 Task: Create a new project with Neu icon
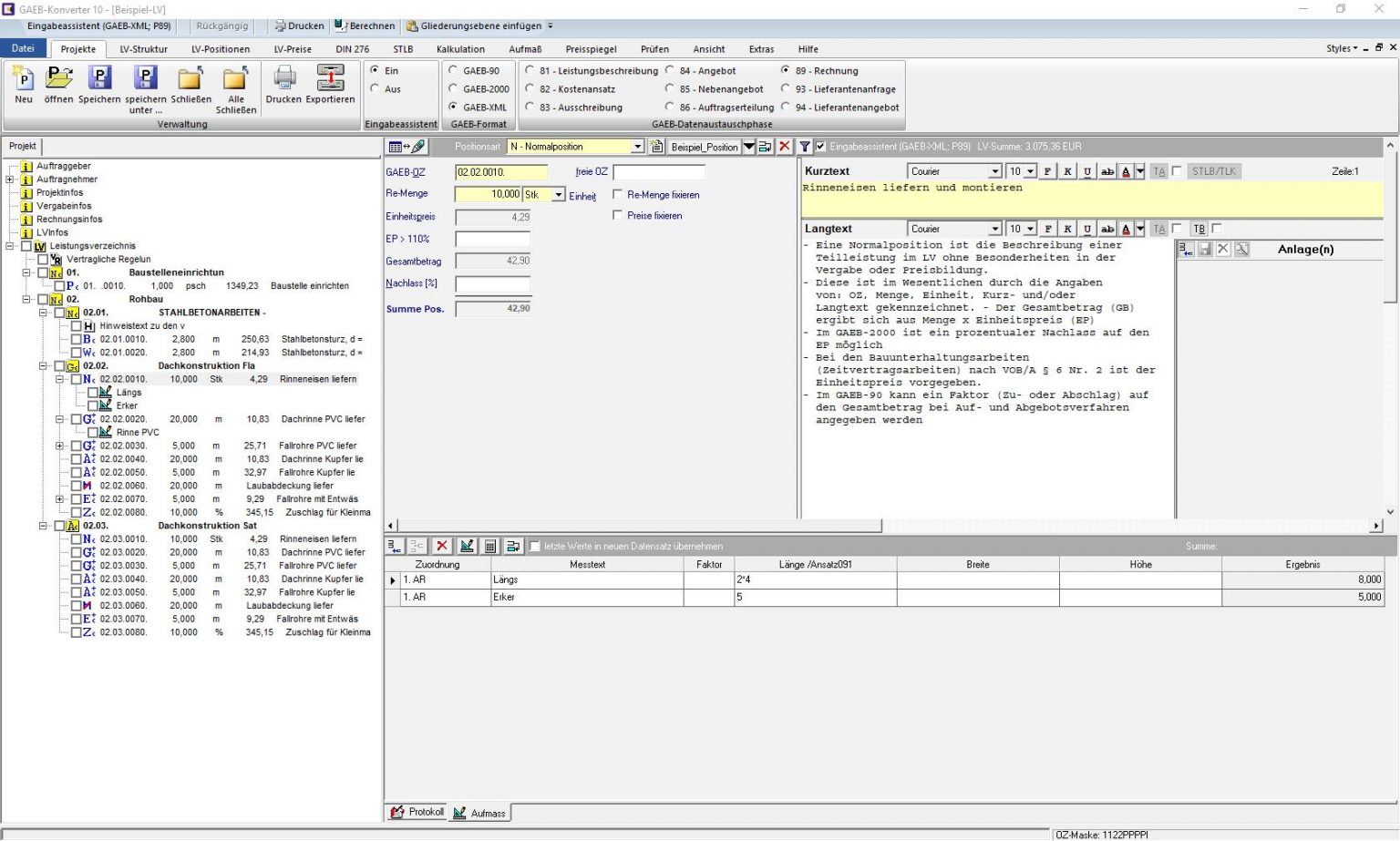tap(24, 78)
